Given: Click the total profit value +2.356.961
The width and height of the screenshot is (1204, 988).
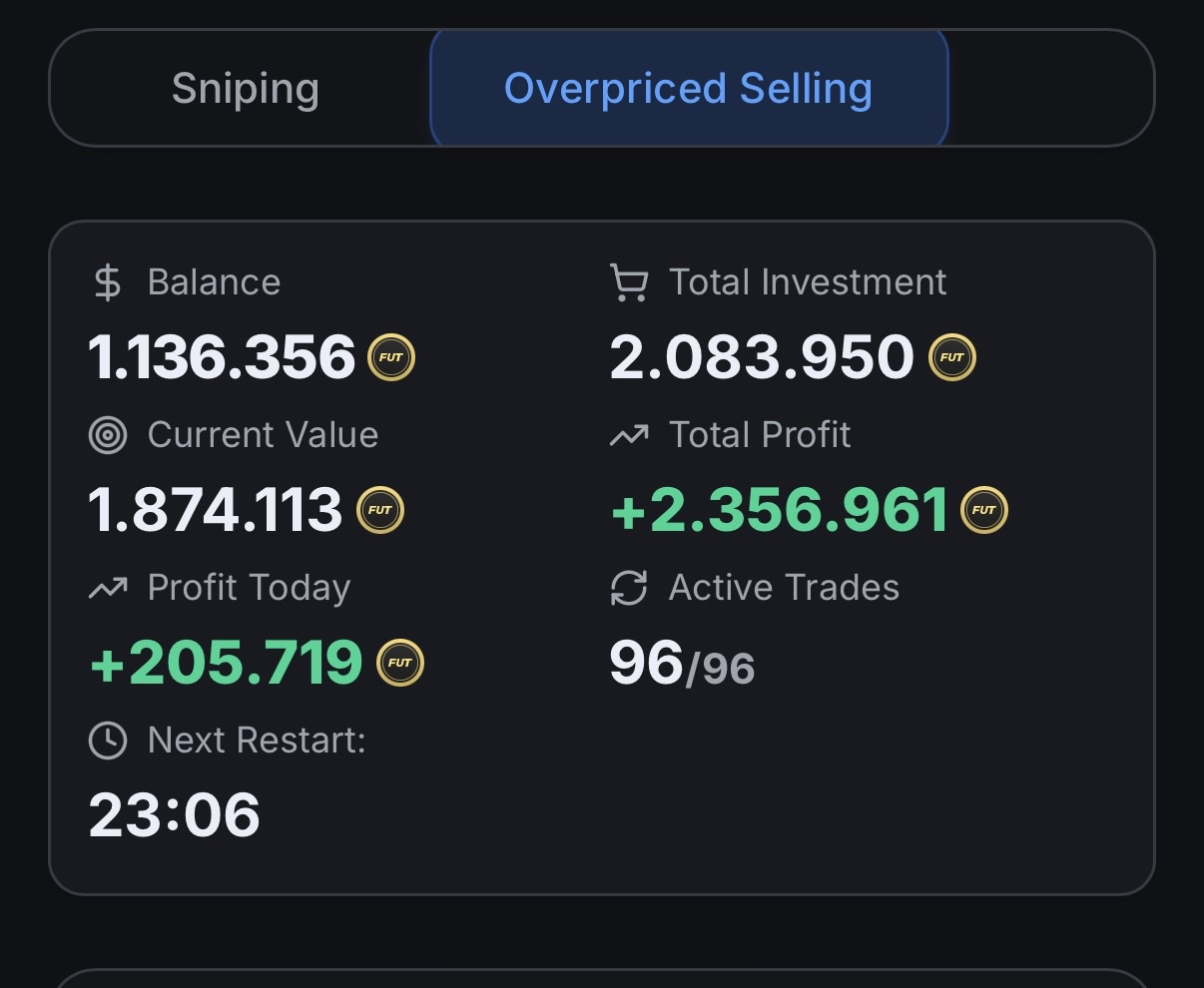Looking at the screenshot, I should click(x=780, y=510).
